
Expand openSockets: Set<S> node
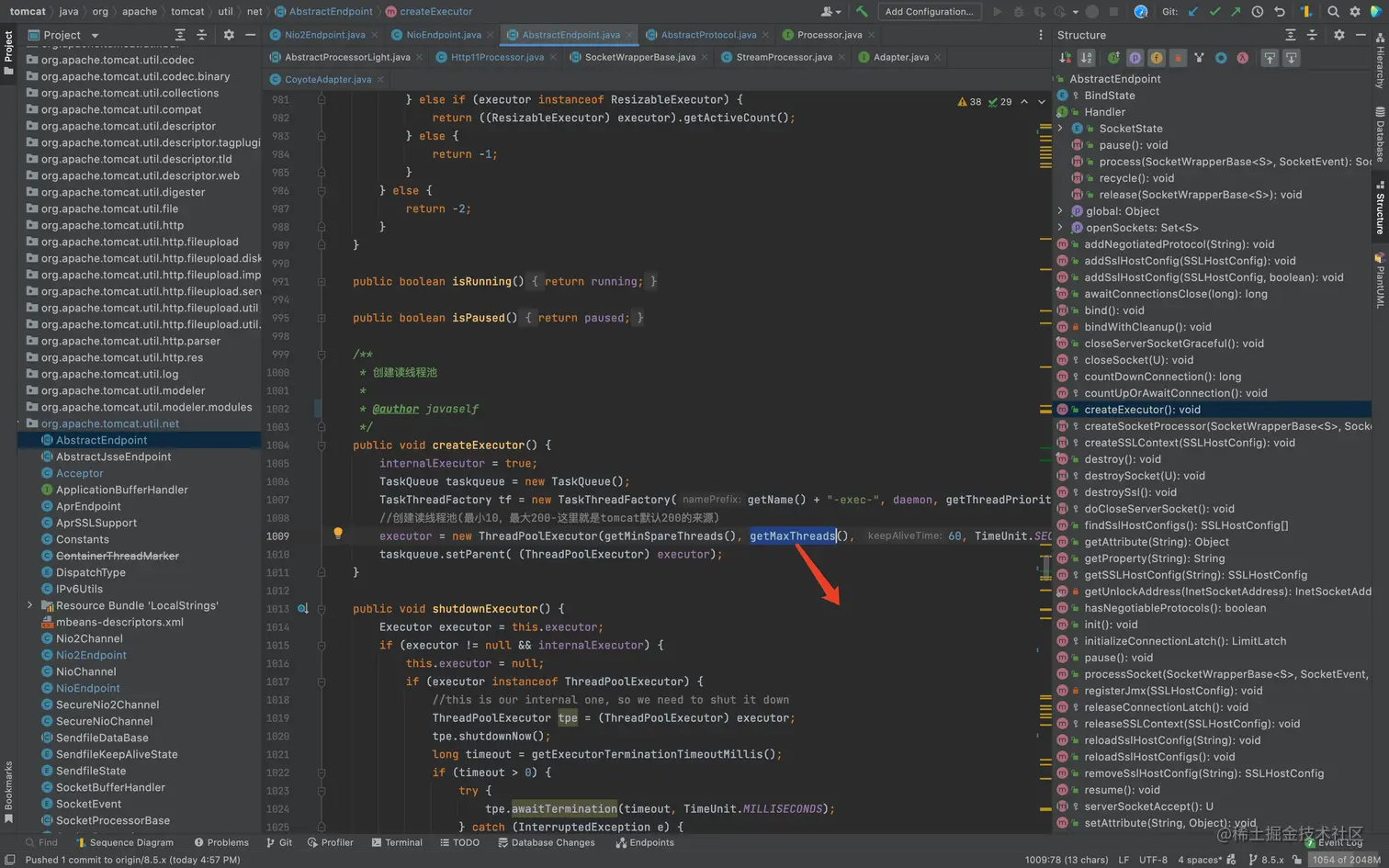(1061, 228)
